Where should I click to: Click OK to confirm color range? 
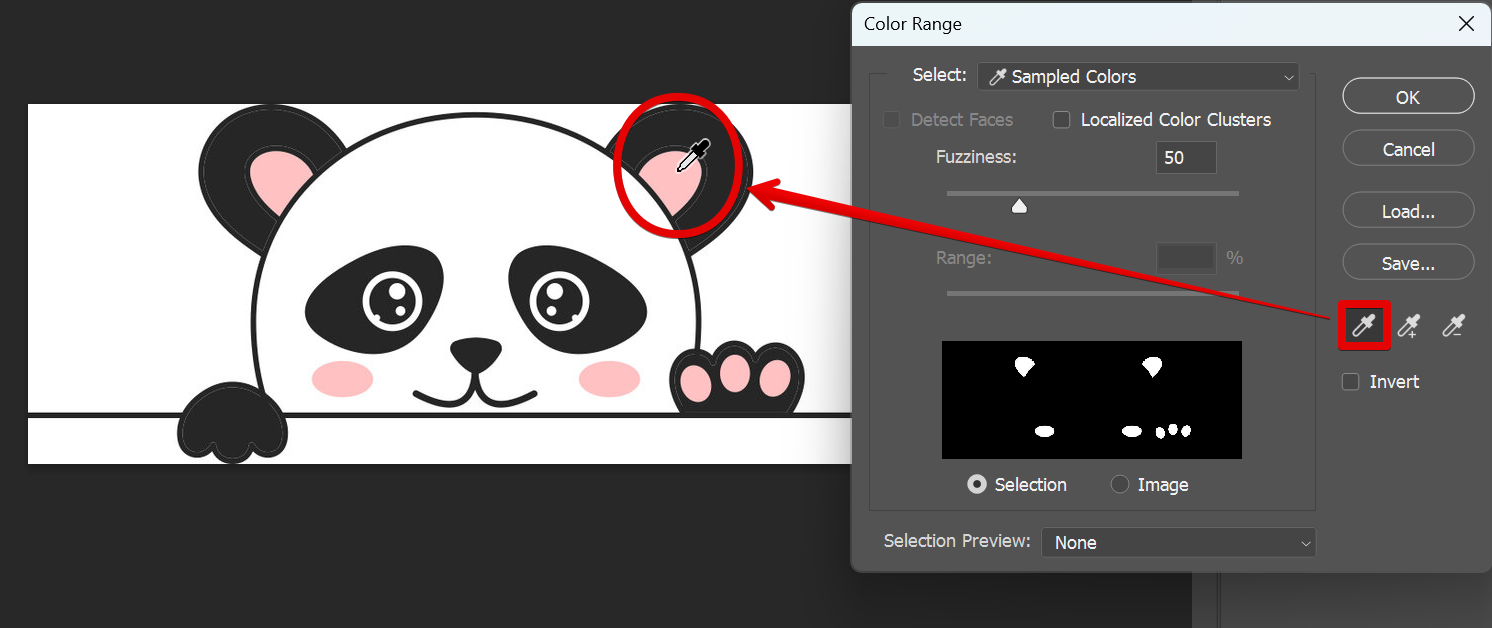coord(1408,97)
